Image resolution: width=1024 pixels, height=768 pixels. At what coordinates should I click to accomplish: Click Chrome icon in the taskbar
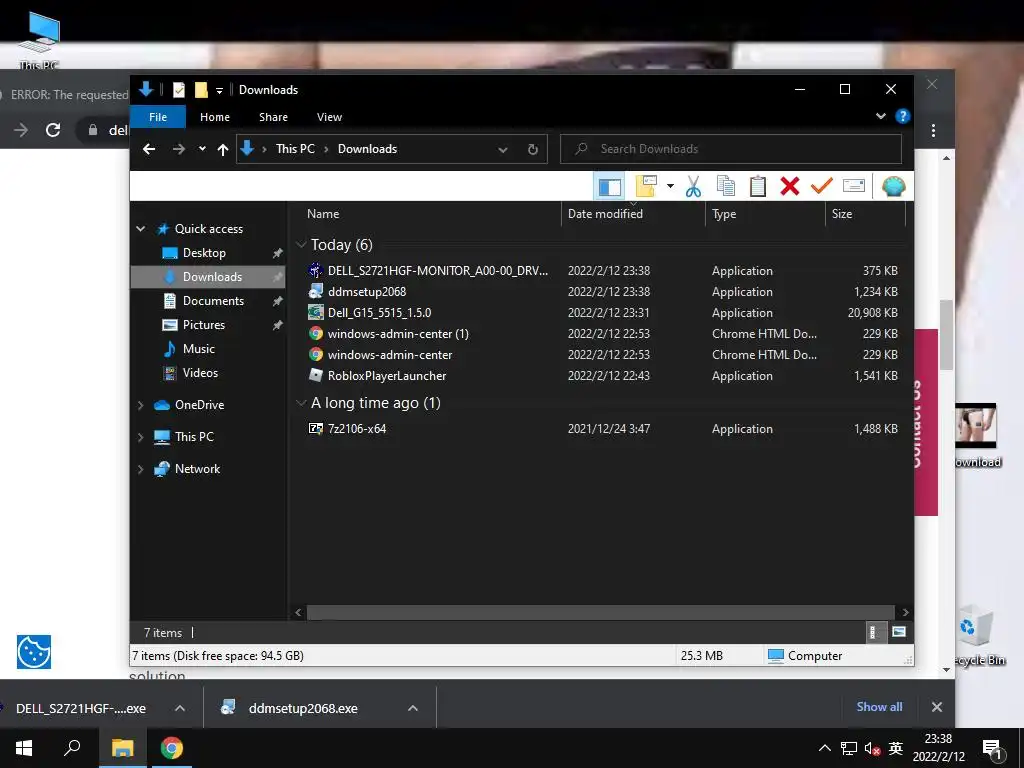coord(172,748)
